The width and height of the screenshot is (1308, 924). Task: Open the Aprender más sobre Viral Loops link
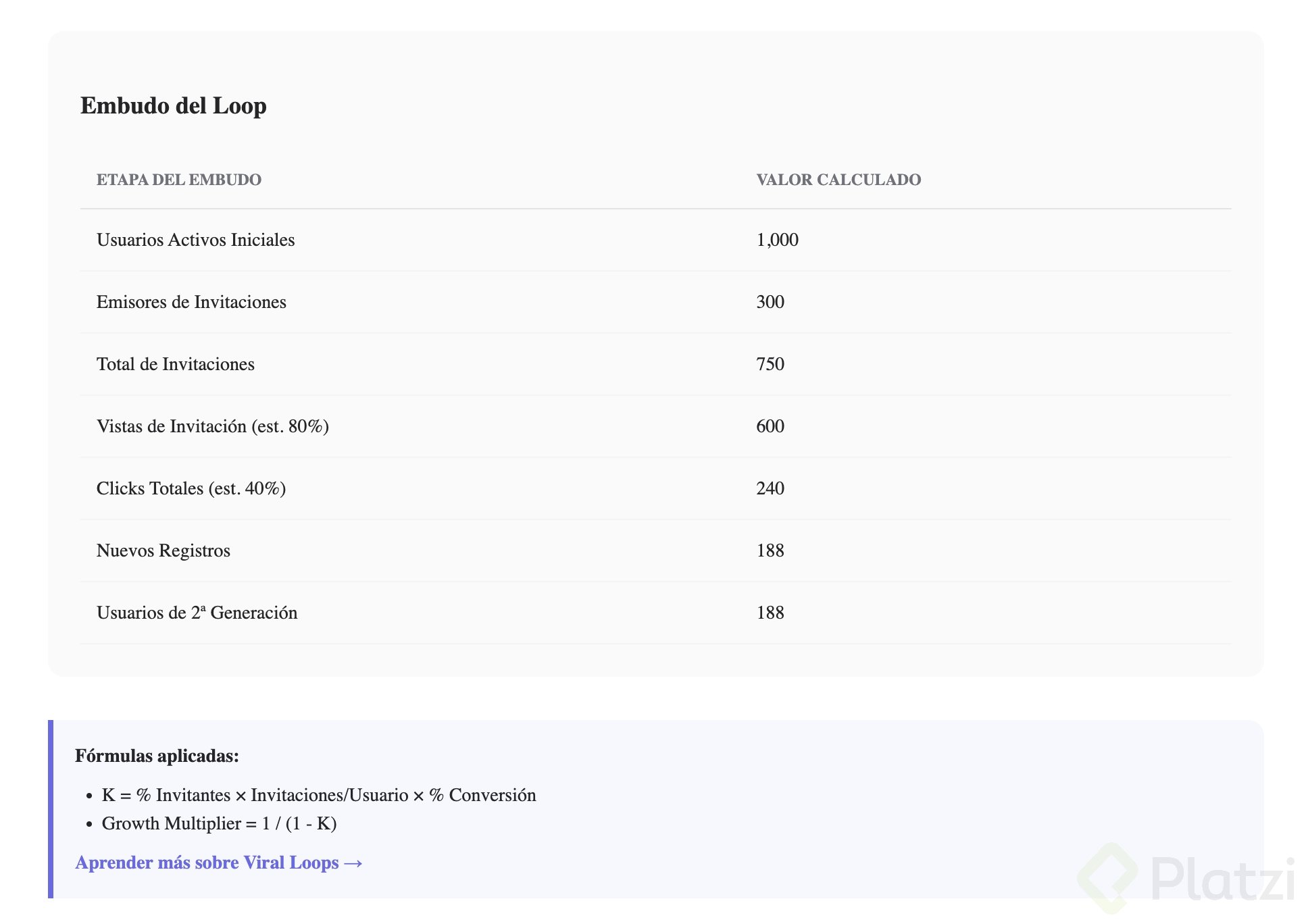tap(219, 863)
